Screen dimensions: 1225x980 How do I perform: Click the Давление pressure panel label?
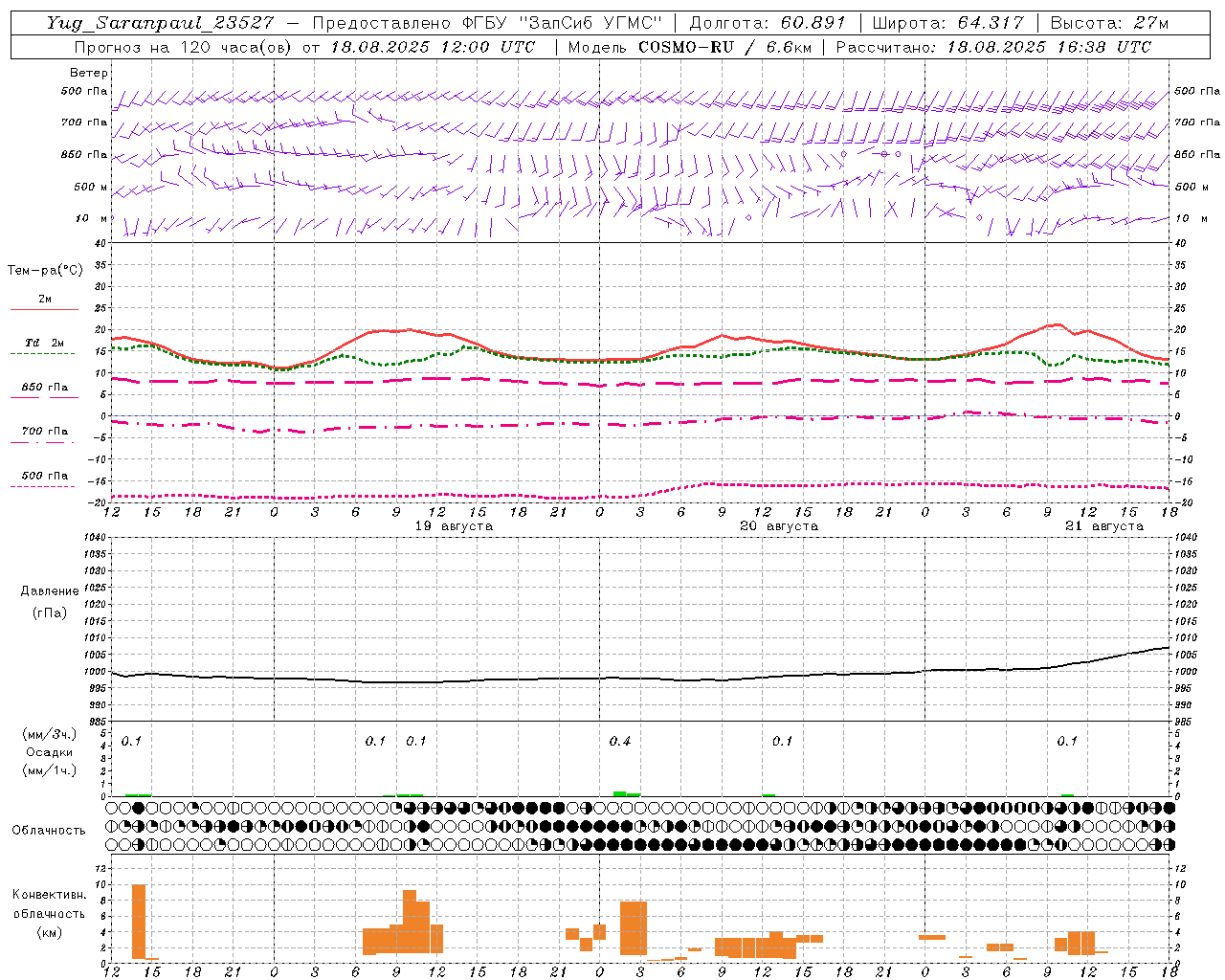pyautogui.click(x=50, y=591)
